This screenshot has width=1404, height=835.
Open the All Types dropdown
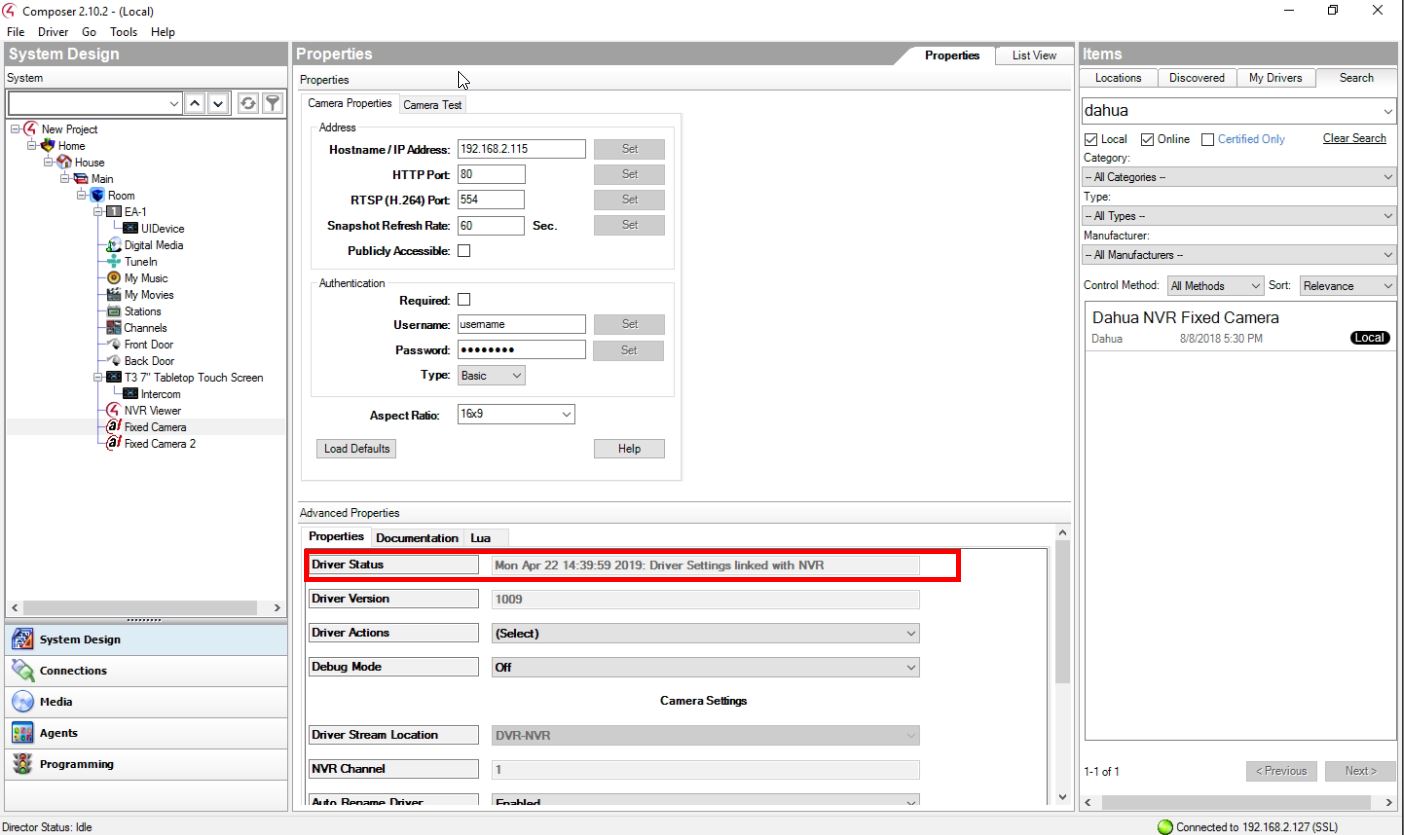click(x=1240, y=216)
